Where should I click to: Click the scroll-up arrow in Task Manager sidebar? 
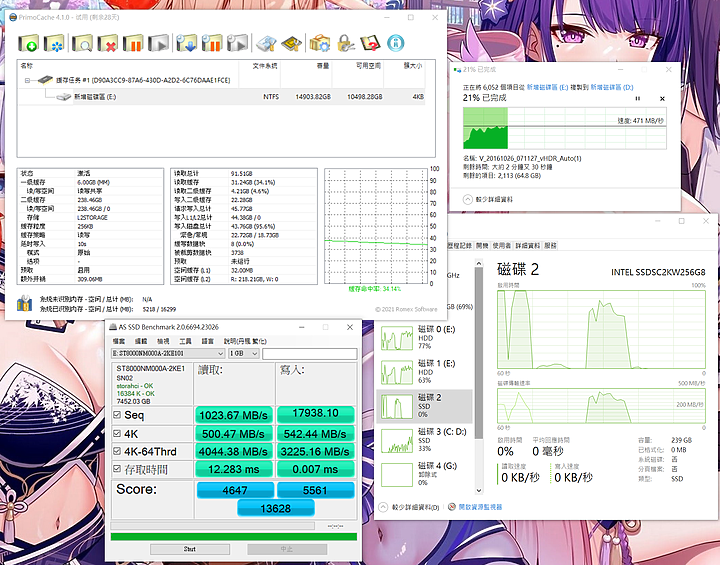[x=478, y=264]
